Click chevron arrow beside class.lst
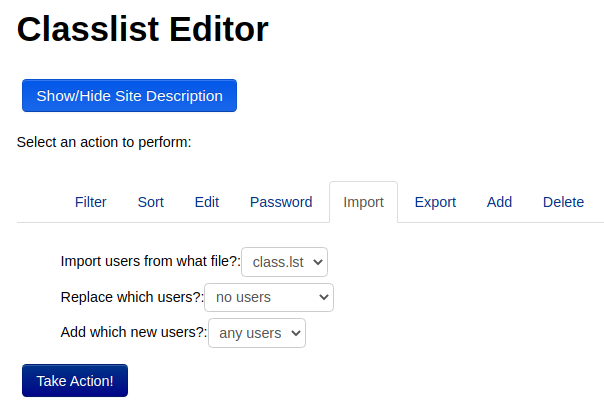 pos(318,262)
